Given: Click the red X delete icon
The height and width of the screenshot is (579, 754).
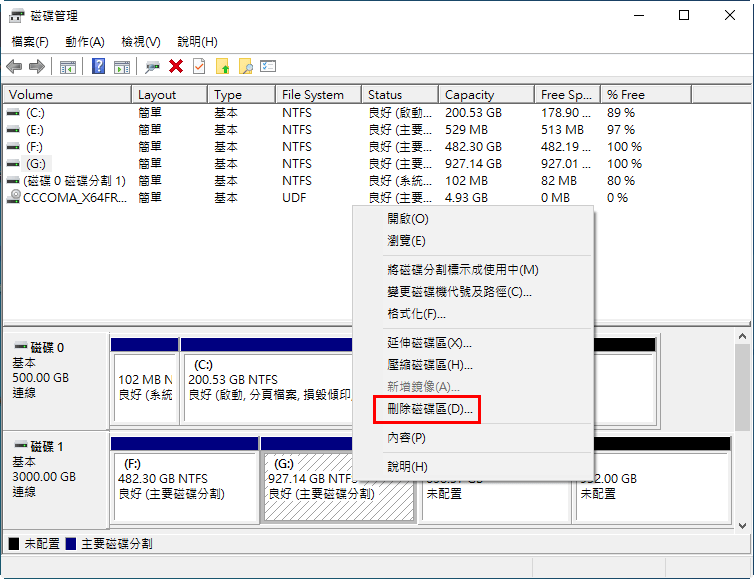Looking at the screenshot, I should 176,66.
